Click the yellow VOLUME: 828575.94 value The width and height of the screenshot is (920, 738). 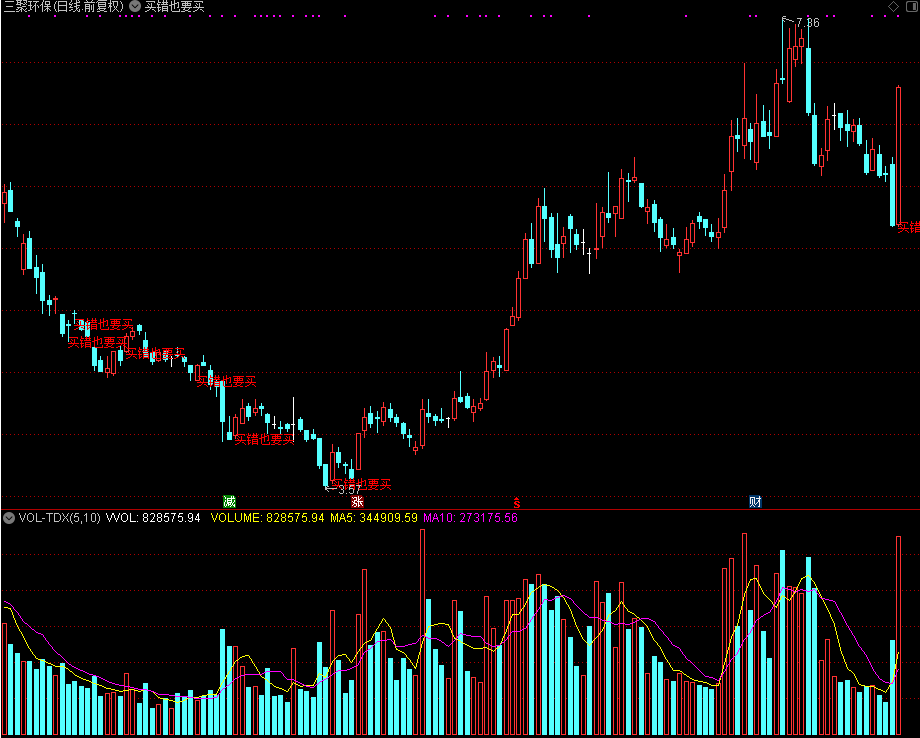pyautogui.click(x=267, y=518)
